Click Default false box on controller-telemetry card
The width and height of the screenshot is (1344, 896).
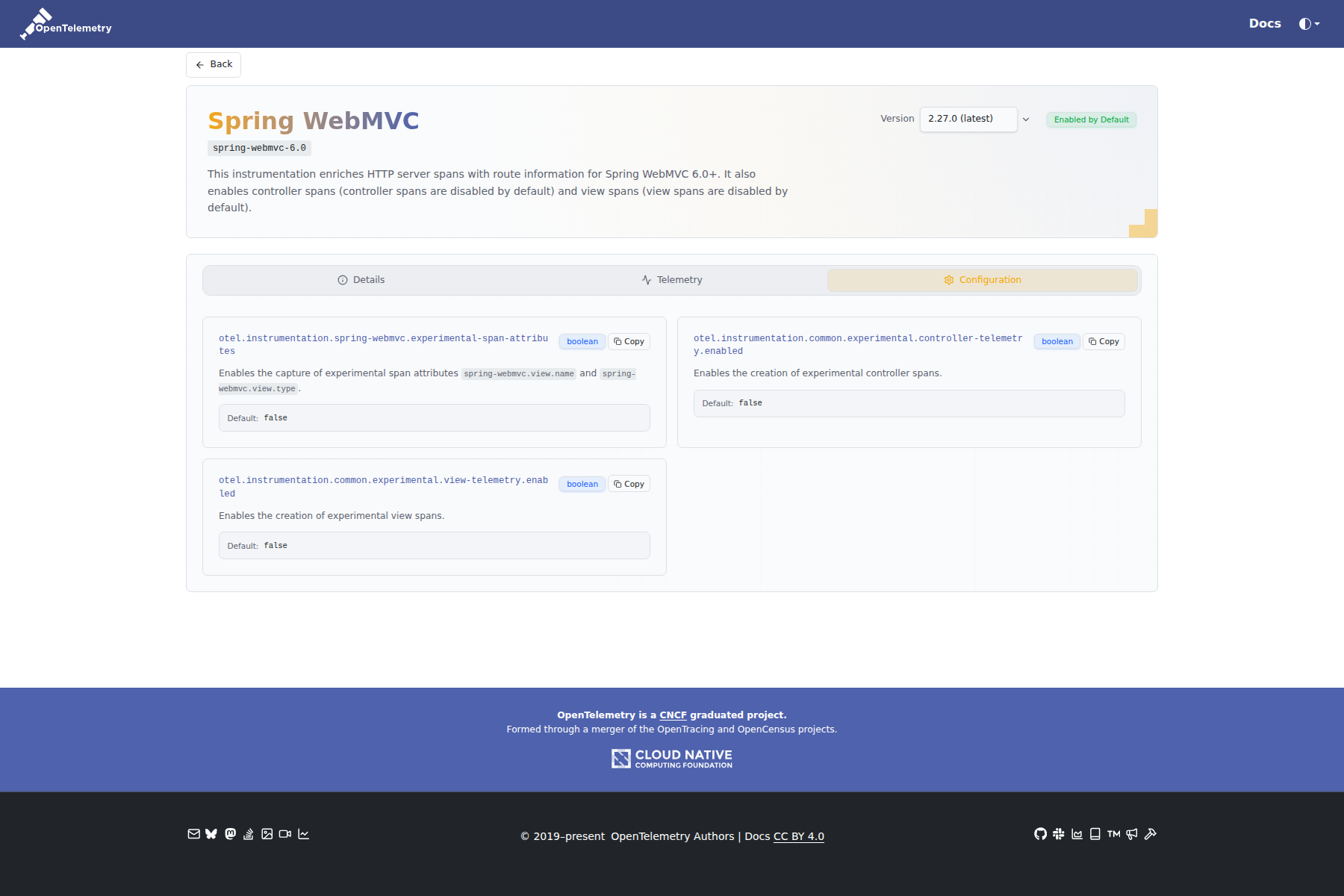909,403
